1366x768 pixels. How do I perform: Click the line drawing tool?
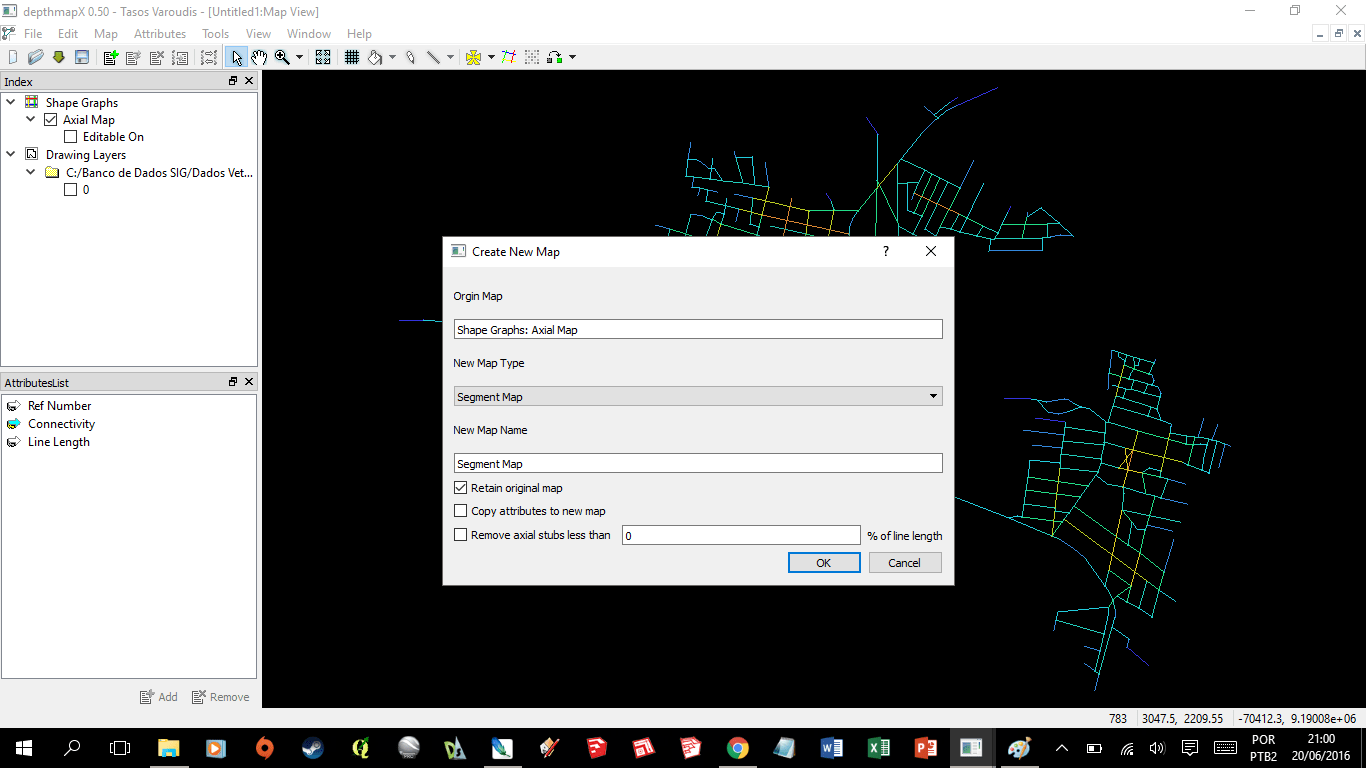pyautogui.click(x=433, y=58)
